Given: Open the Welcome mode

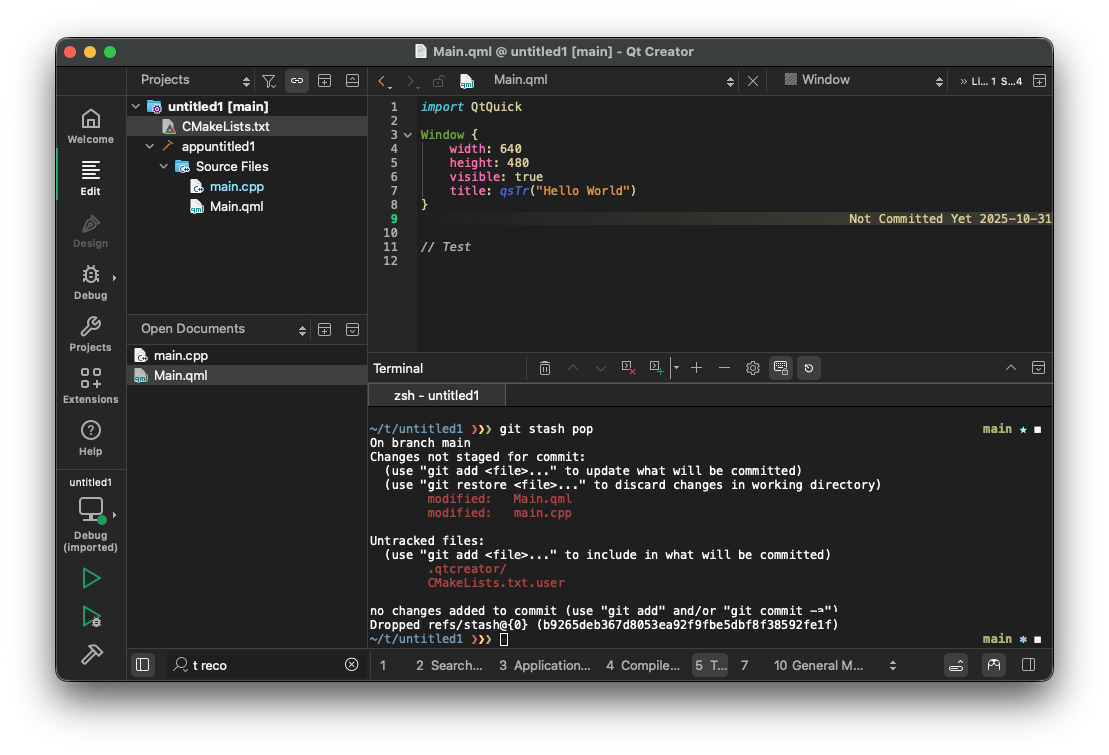Looking at the screenshot, I should [x=90, y=126].
